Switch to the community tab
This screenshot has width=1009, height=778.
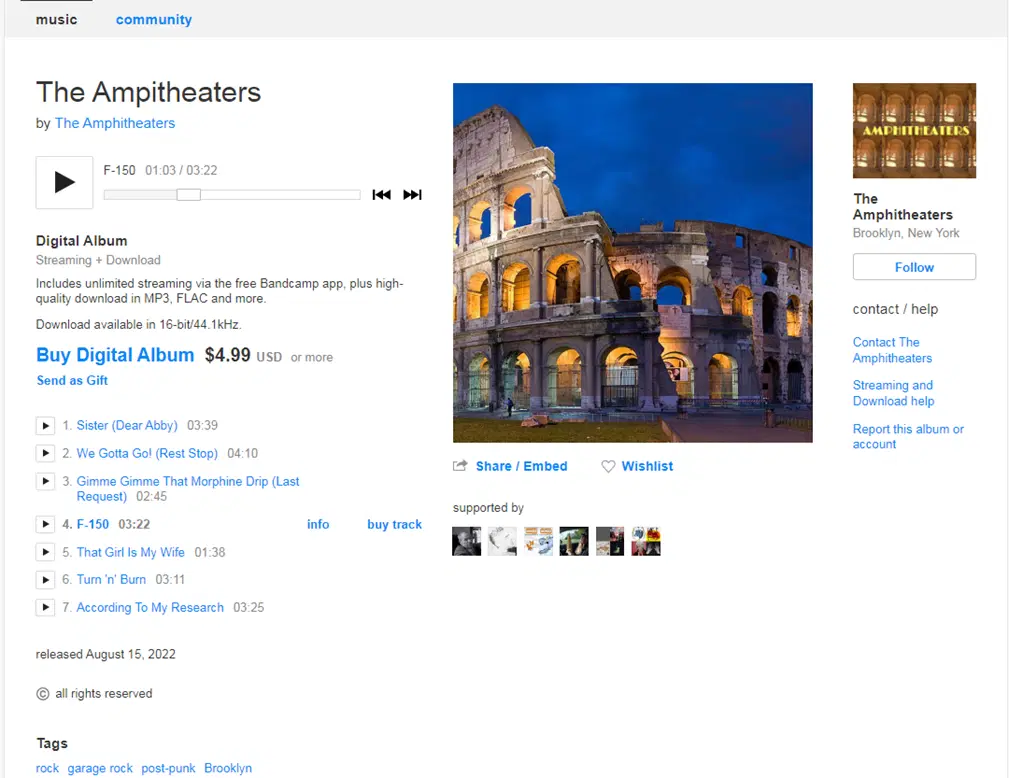click(x=153, y=19)
